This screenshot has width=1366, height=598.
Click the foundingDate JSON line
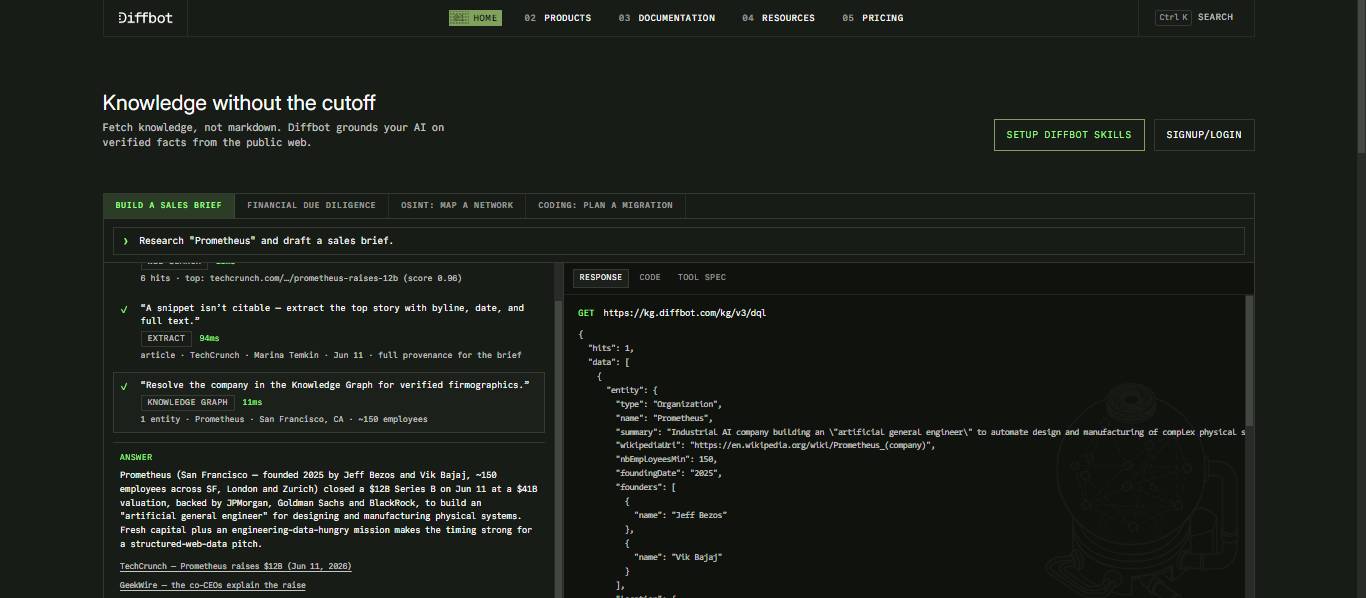pyautogui.click(x=668, y=473)
